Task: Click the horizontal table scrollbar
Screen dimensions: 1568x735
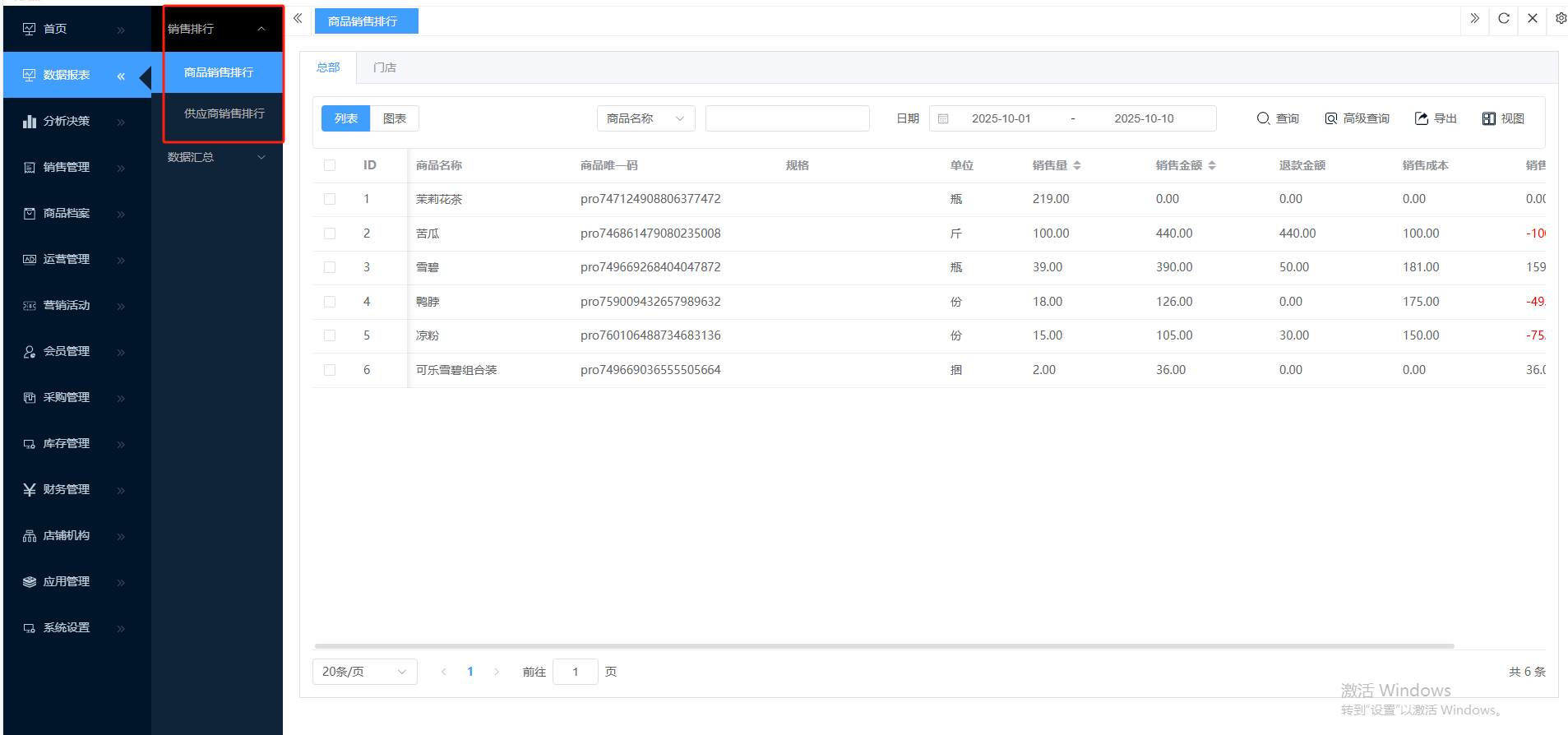Action: click(884, 646)
